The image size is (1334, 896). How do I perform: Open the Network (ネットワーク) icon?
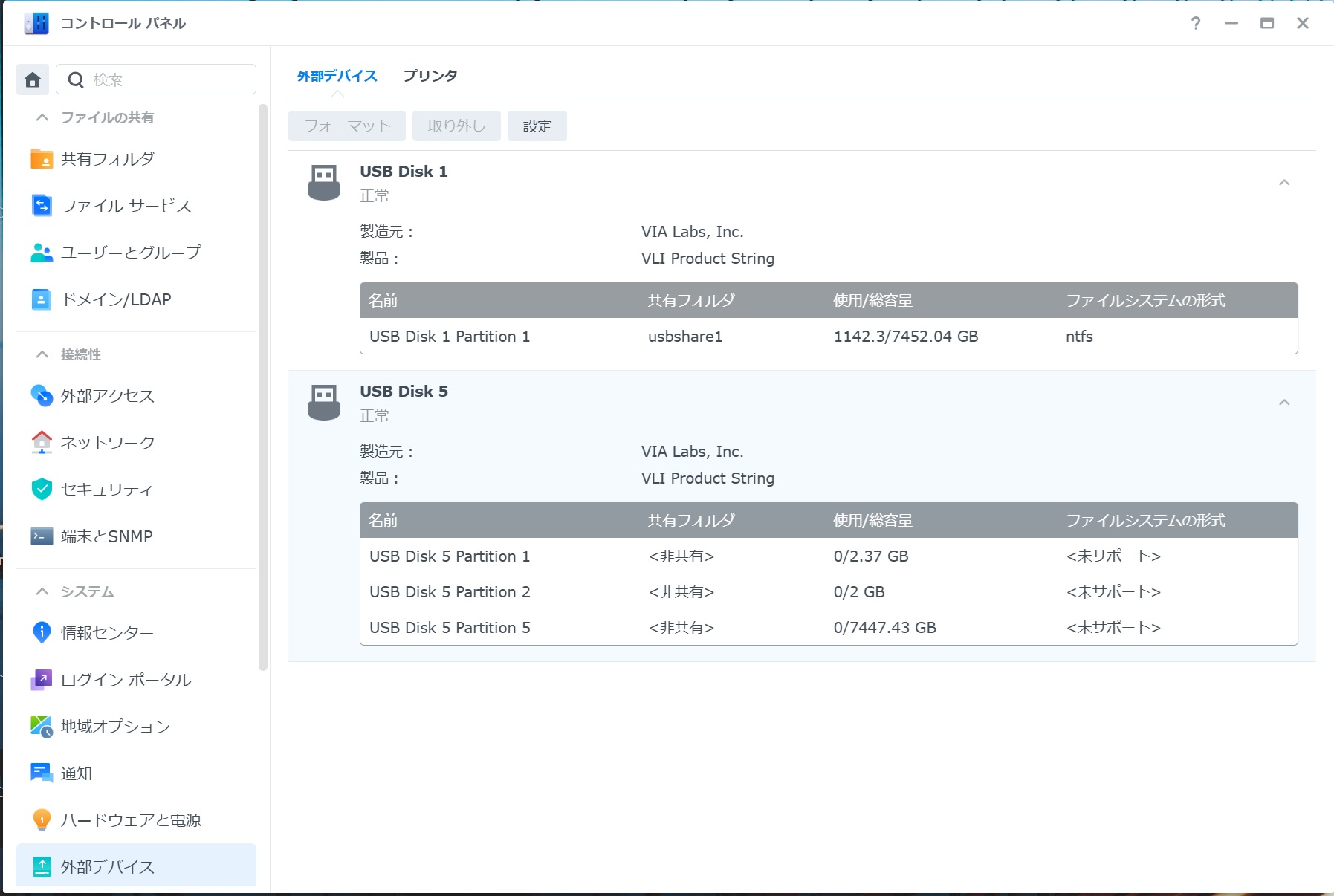[42, 442]
